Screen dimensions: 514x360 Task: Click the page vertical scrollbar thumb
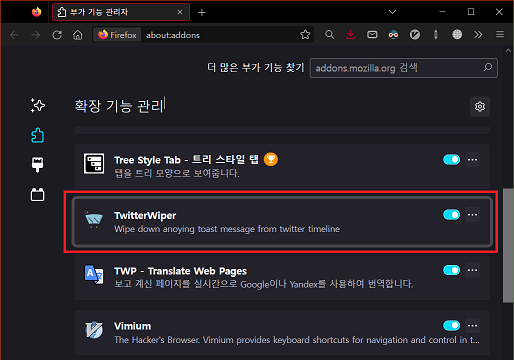pyautogui.click(x=508, y=245)
